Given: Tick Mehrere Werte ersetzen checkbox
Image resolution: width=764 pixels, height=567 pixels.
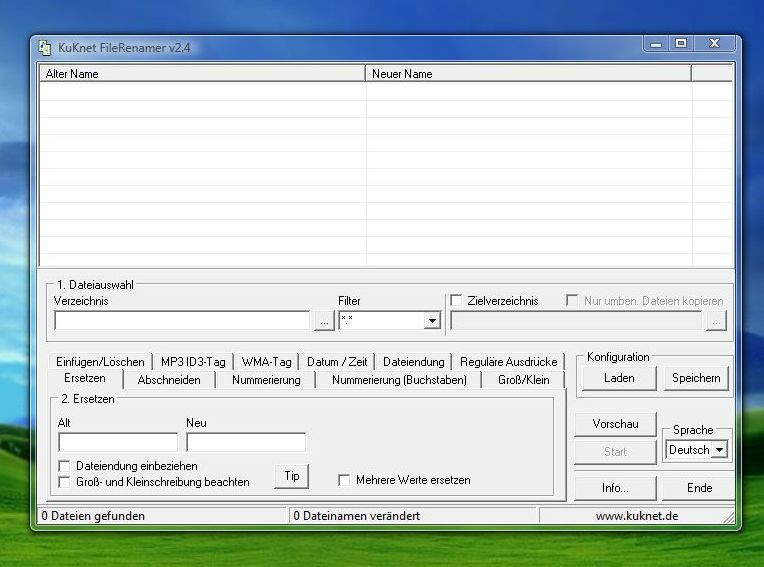Looking at the screenshot, I should 344,480.
